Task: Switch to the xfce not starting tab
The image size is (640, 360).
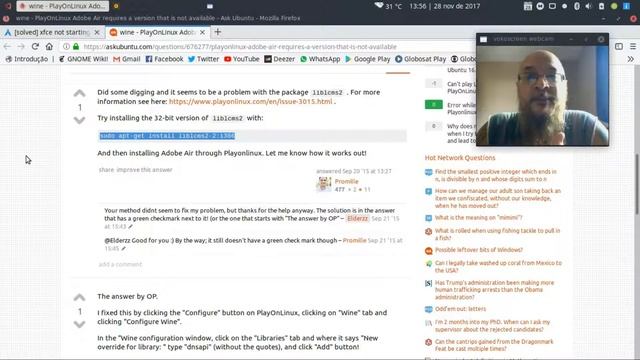Action: pos(52,32)
